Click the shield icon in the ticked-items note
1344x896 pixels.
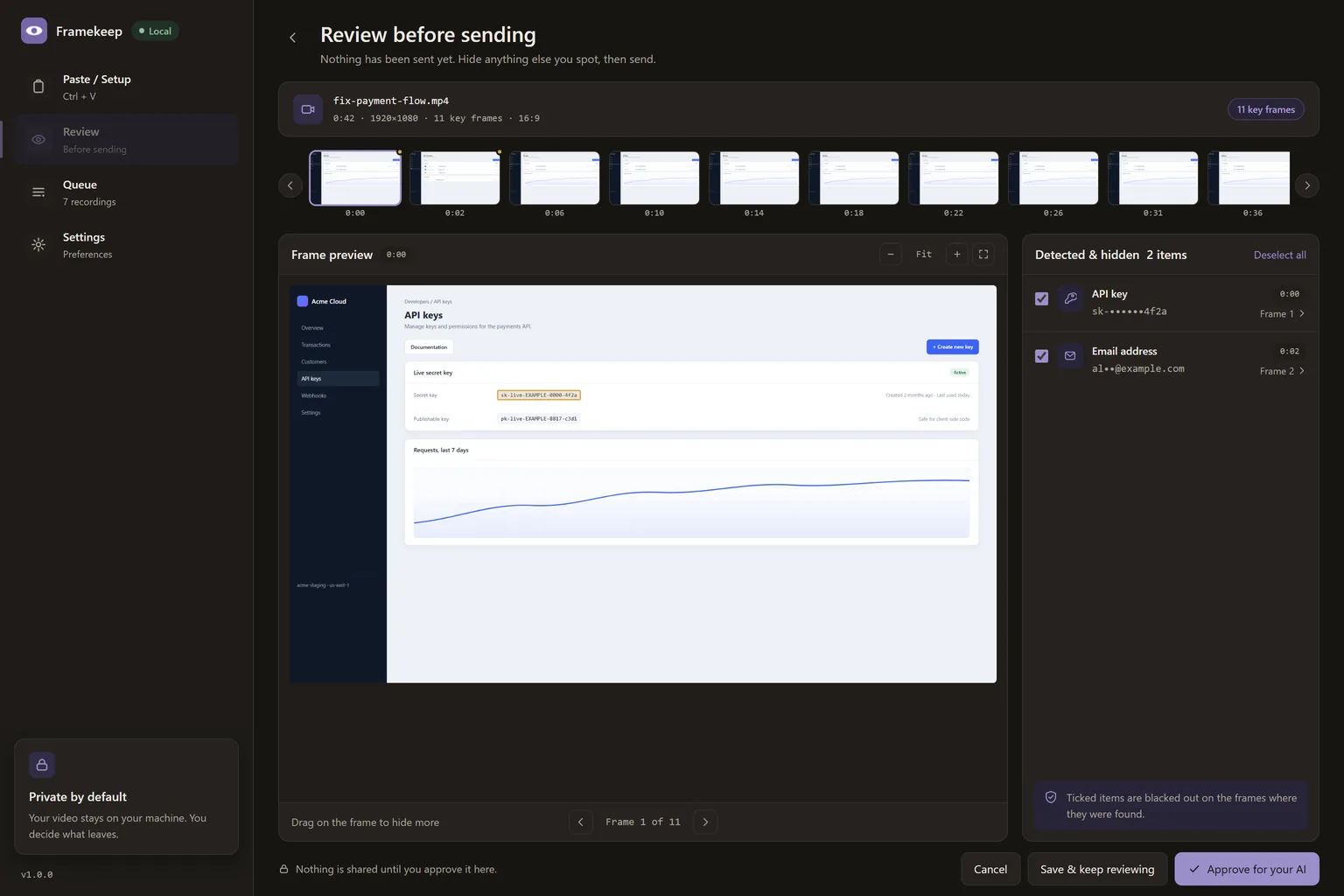click(x=1051, y=798)
